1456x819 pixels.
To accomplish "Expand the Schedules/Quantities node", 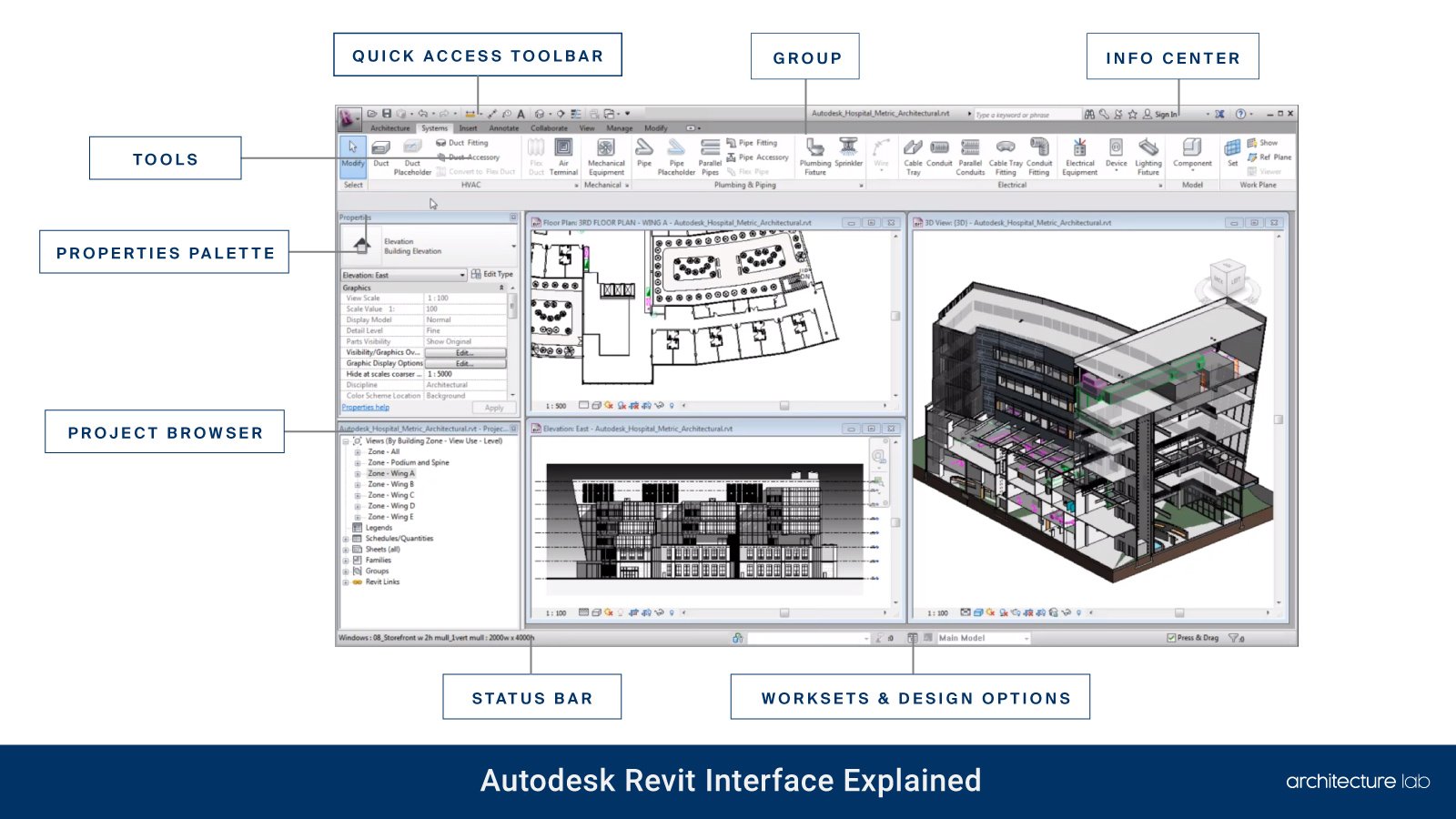I will click(x=346, y=539).
